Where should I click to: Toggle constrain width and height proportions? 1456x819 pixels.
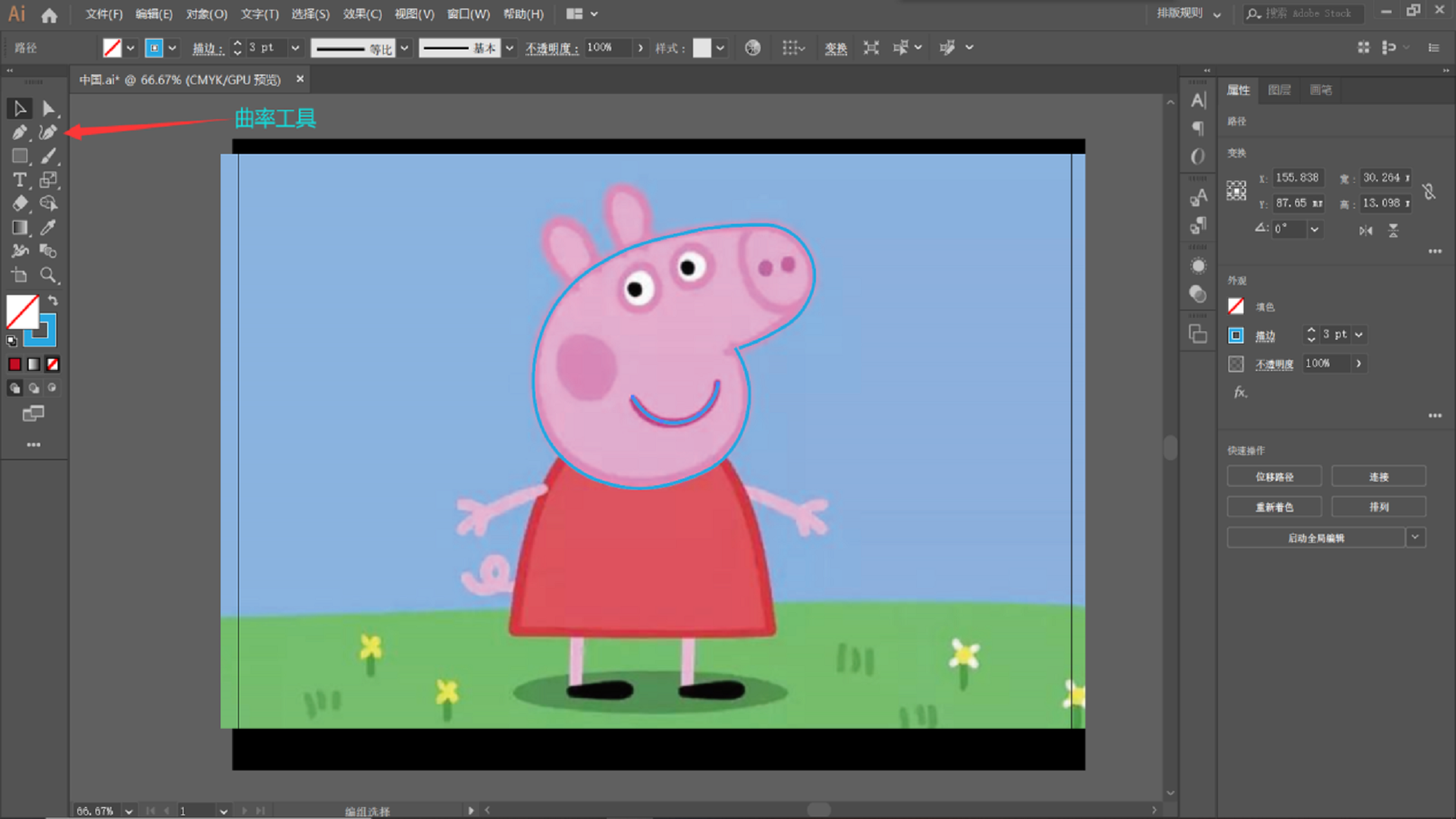coord(1429,191)
